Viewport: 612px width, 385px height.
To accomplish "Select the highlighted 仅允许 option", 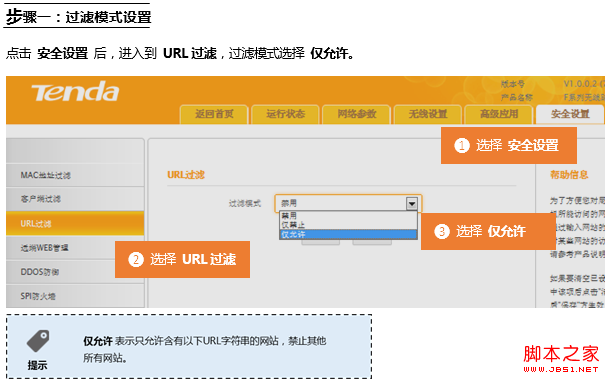I will pos(348,234).
